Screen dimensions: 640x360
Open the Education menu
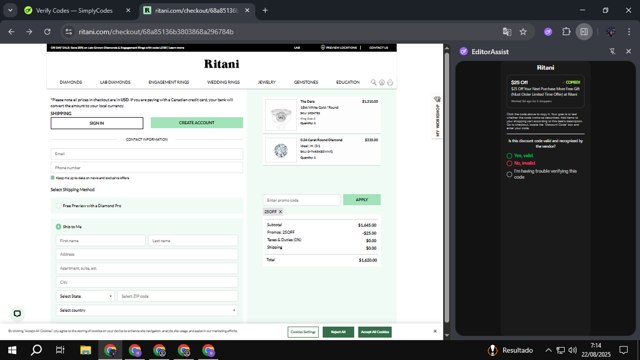coord(348,82)
